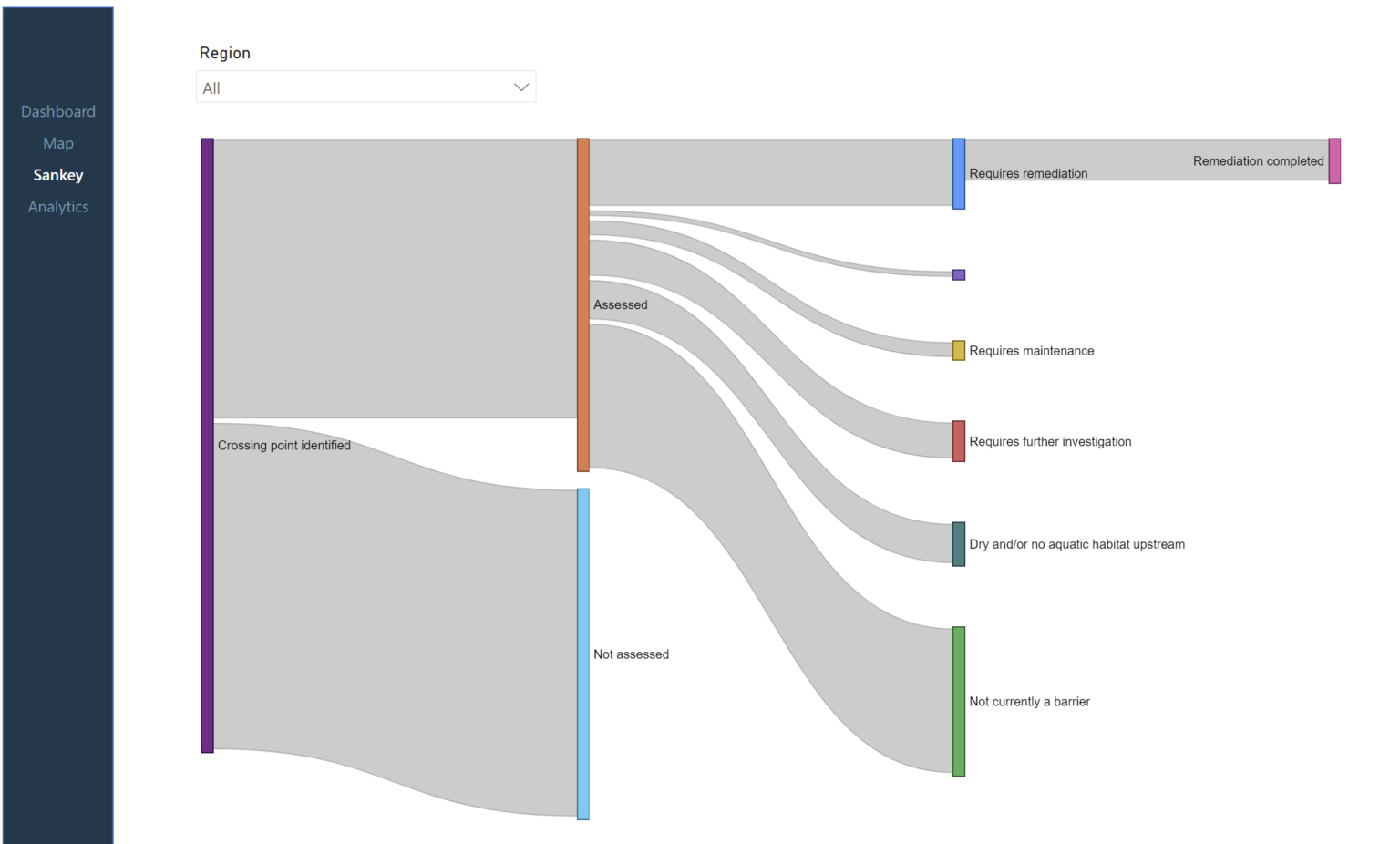Open the Dashboard page

pyautogui.click(x=58, y=111)
